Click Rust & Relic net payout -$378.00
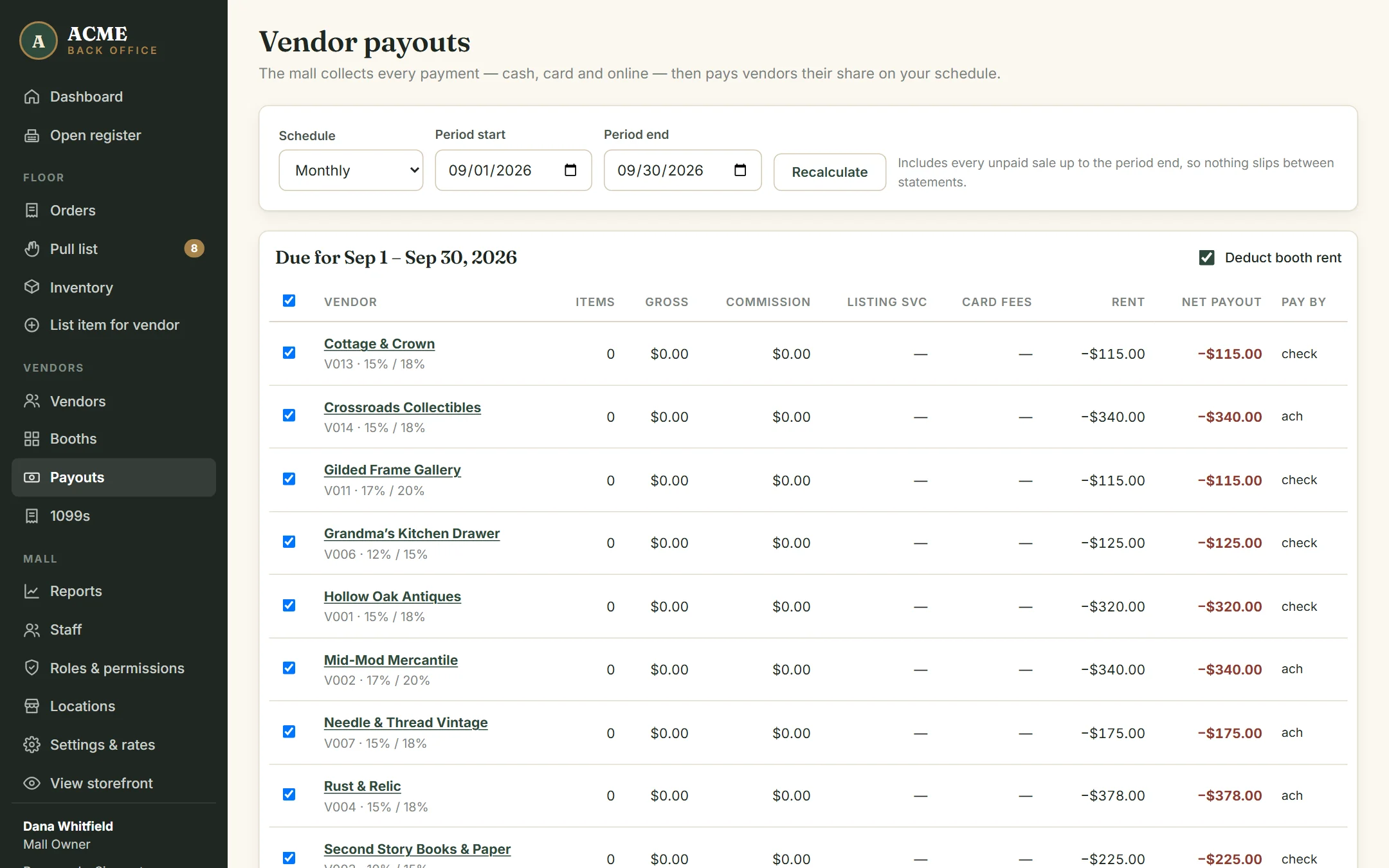The image size is (1389, 868). [x=1230, y=795]
